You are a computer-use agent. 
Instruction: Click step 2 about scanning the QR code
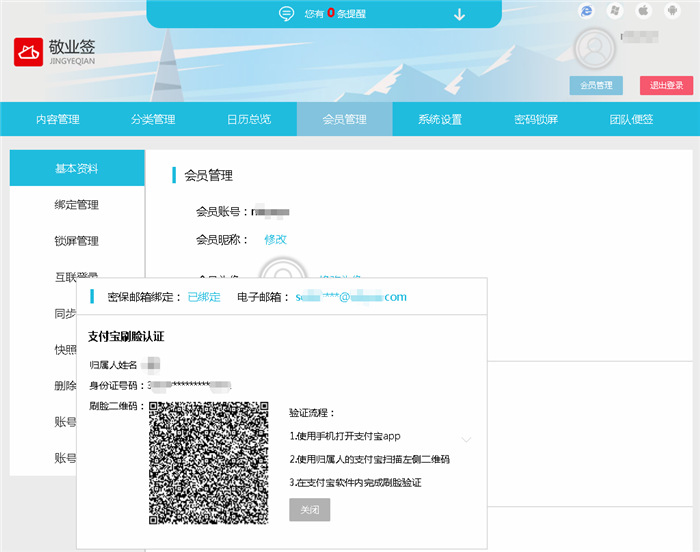point(370,459)
